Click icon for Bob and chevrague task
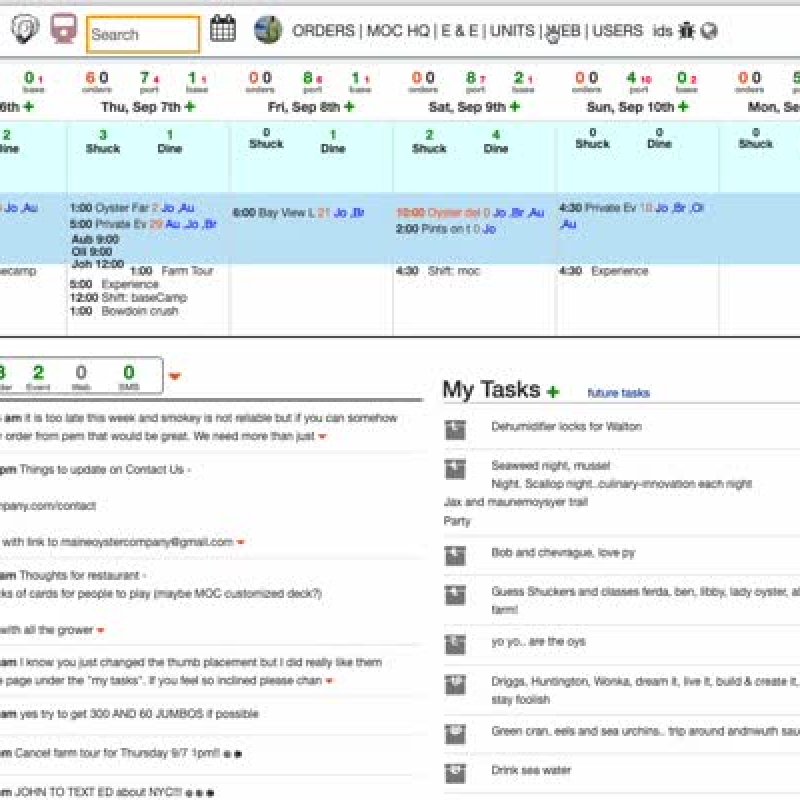 (455, 556)
